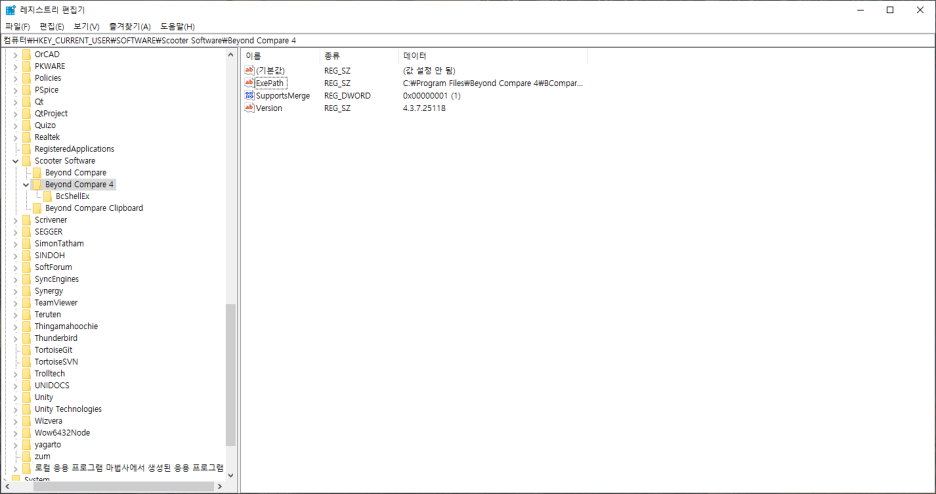
Task: Click the Thingamahoochie folder icon
Action: [26, 326]
